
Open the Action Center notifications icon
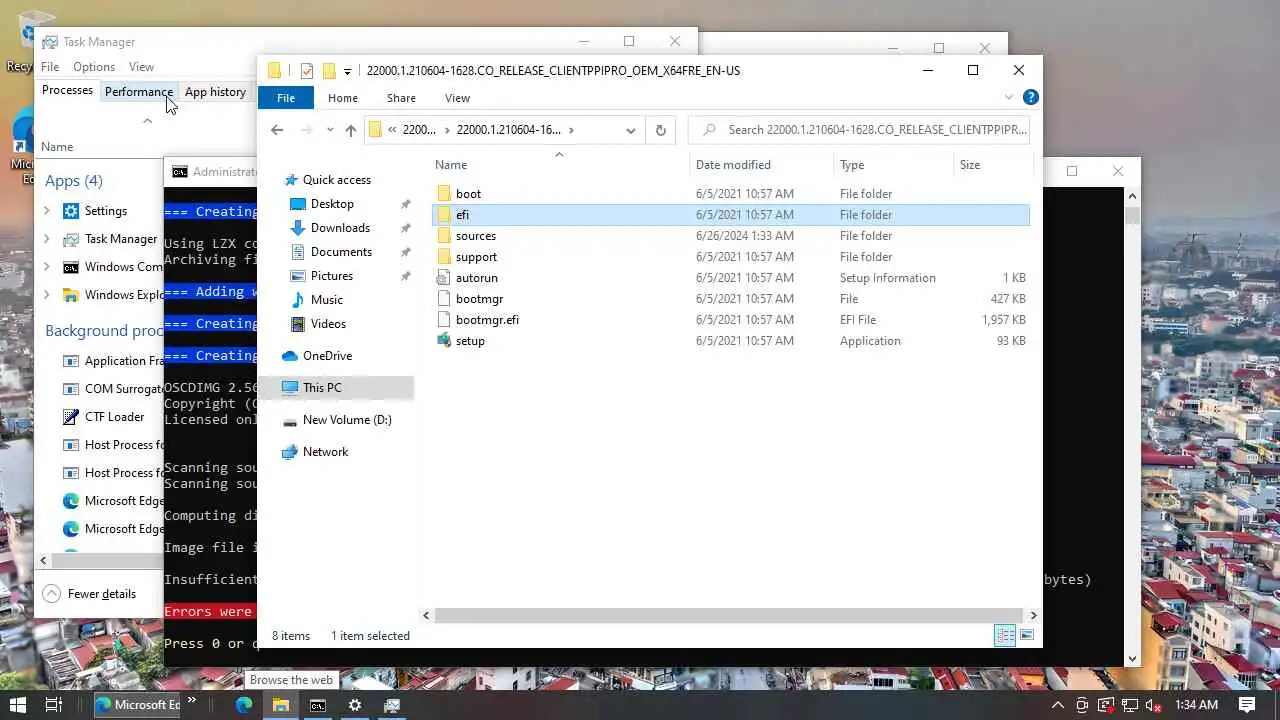tap(1247, 705)
